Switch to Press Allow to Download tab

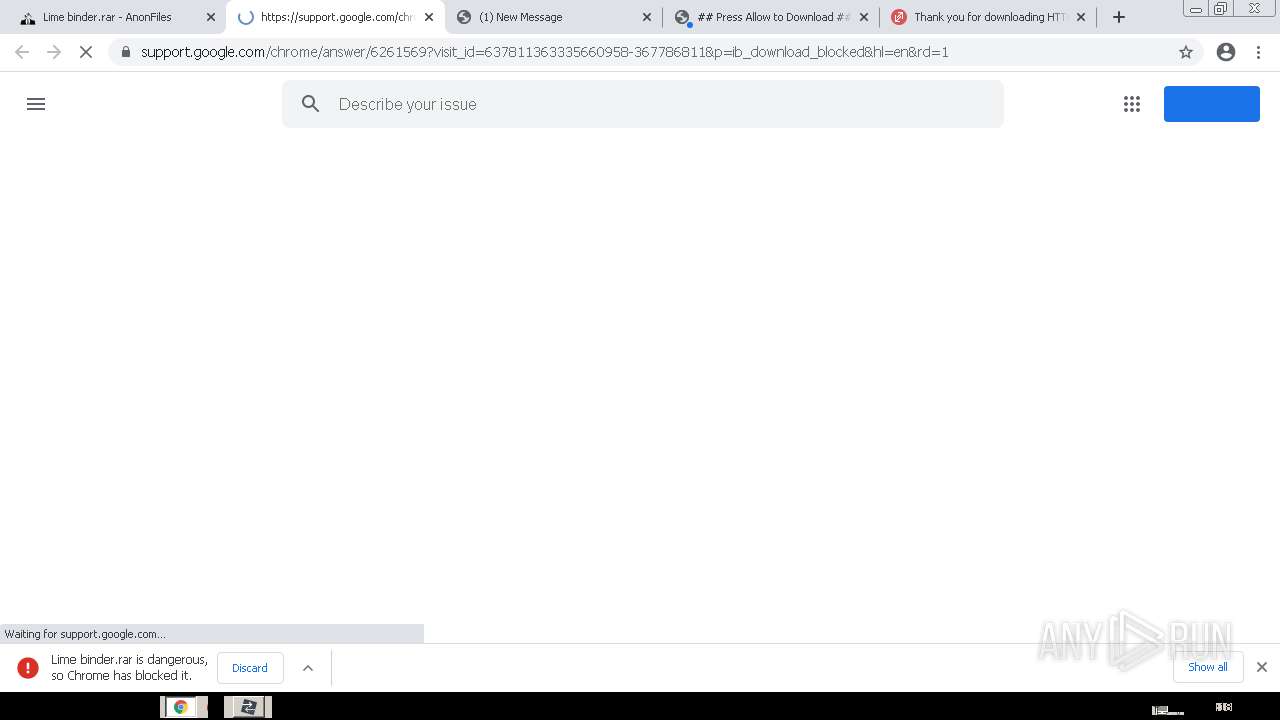click(x=771, y=17)
